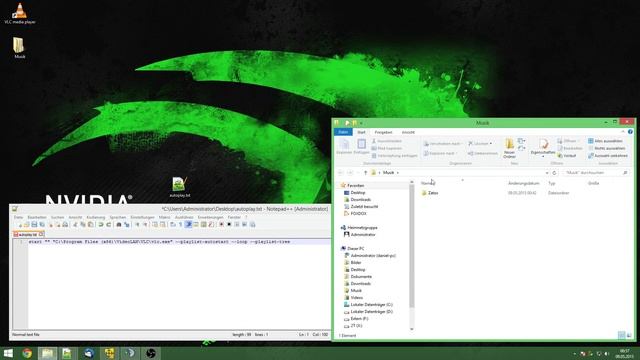640x360 pixels.
Task: Click the Eigenschaften icon in Explorer ribbon
Action: (543, 144)
